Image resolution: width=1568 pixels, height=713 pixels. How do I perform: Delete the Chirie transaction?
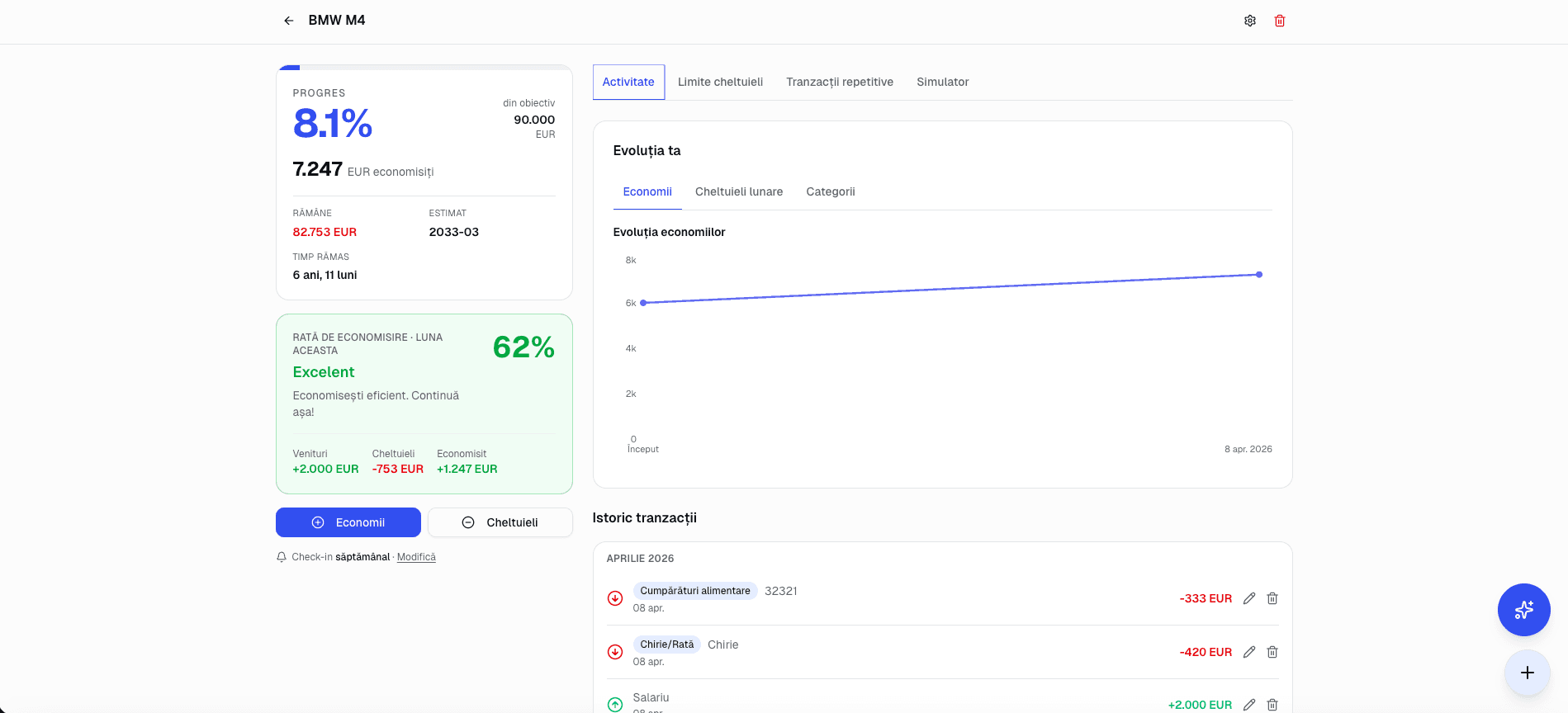(1272, 652)
